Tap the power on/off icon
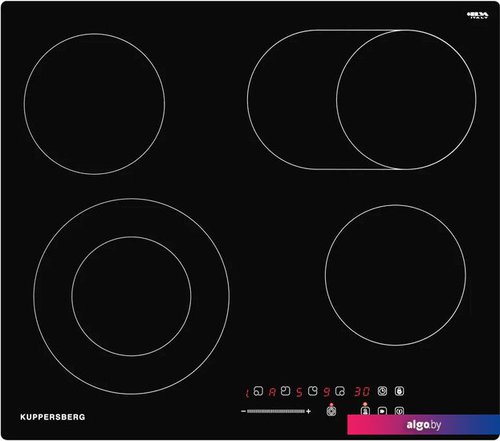500x441 pixels. [399, 411]
